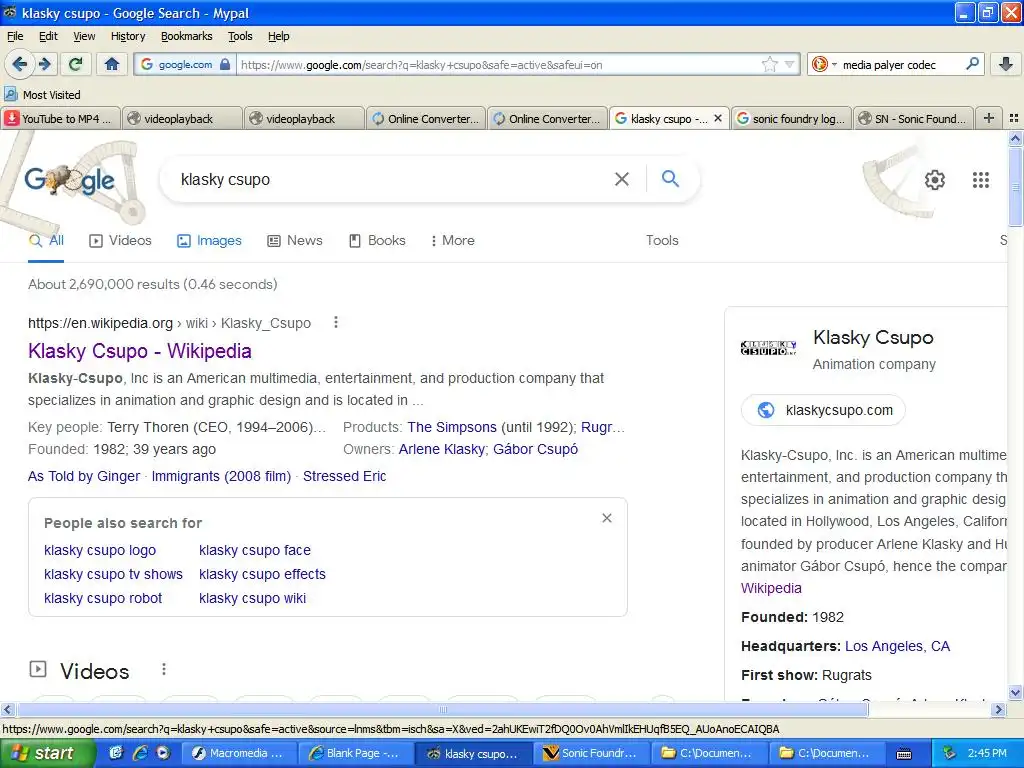The width and height of the screenshot is (1024, 768).
Task: Open the Wikipedia link in knowledge panel
Action: tap(771, 588)
